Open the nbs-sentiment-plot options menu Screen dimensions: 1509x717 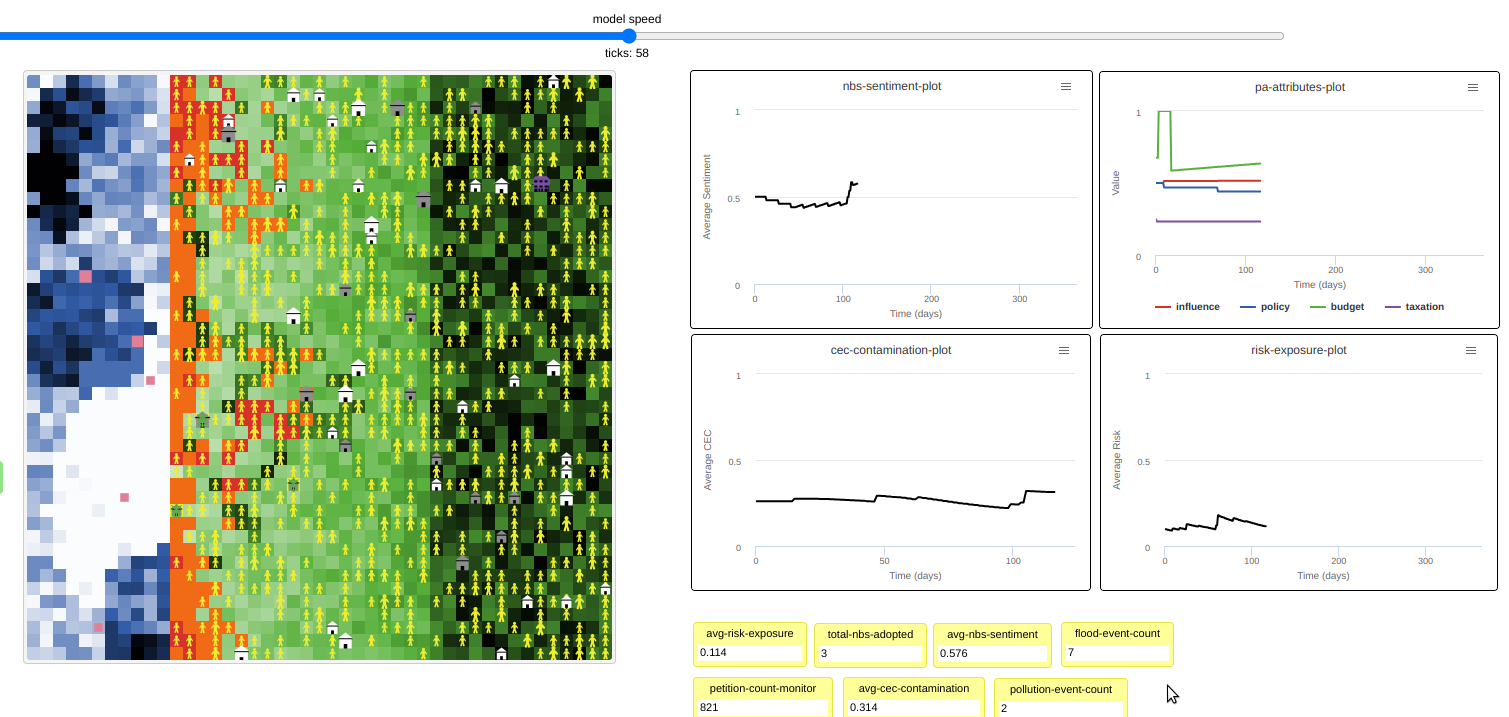click(1065, 86)
